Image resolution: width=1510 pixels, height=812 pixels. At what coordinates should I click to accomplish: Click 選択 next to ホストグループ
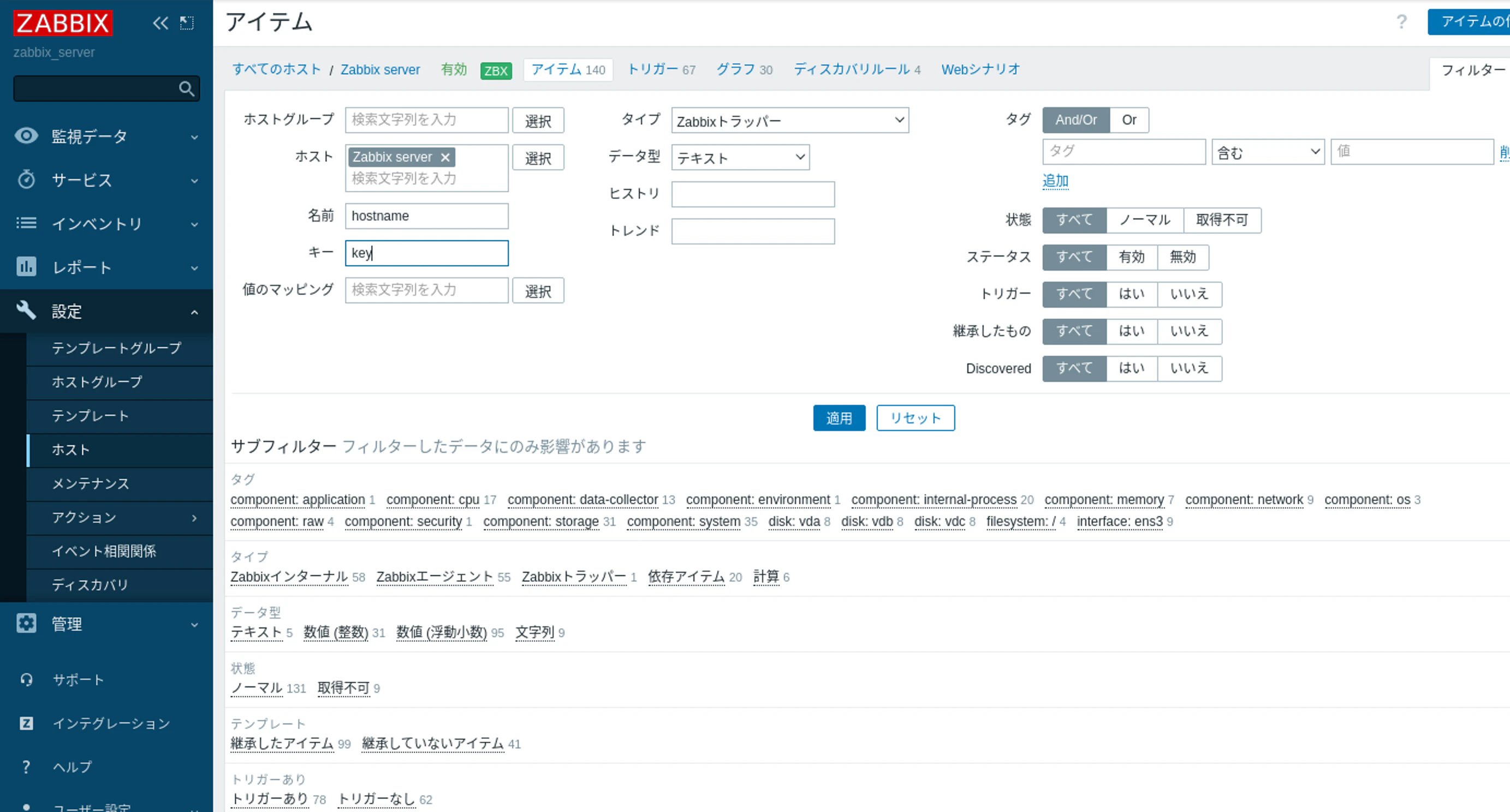point(538,120)
